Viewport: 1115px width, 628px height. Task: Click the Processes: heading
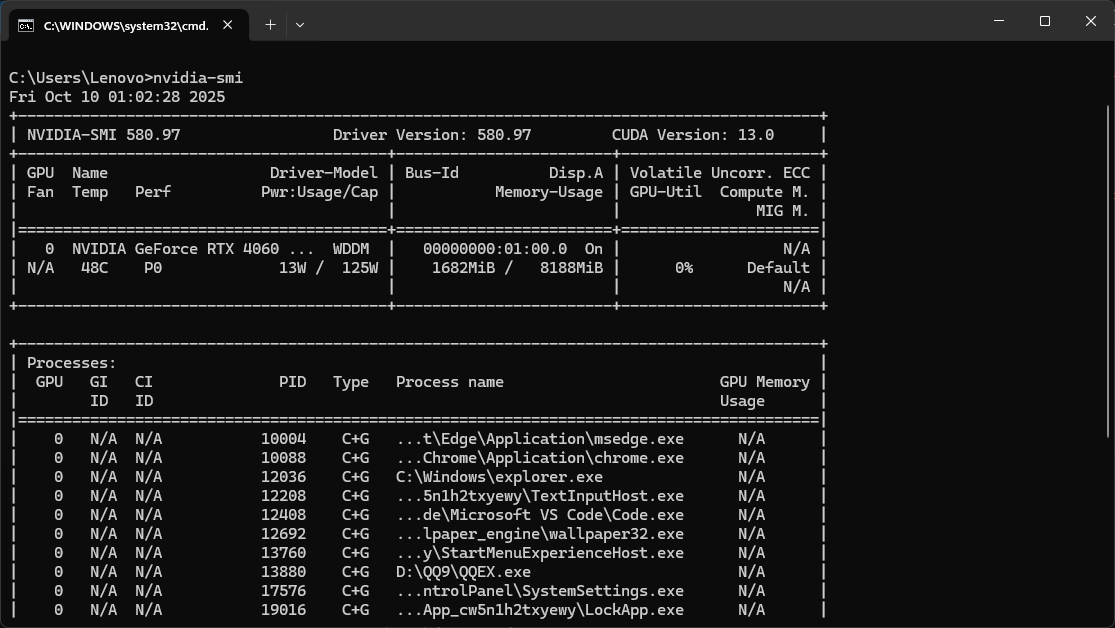click(72, 363)
